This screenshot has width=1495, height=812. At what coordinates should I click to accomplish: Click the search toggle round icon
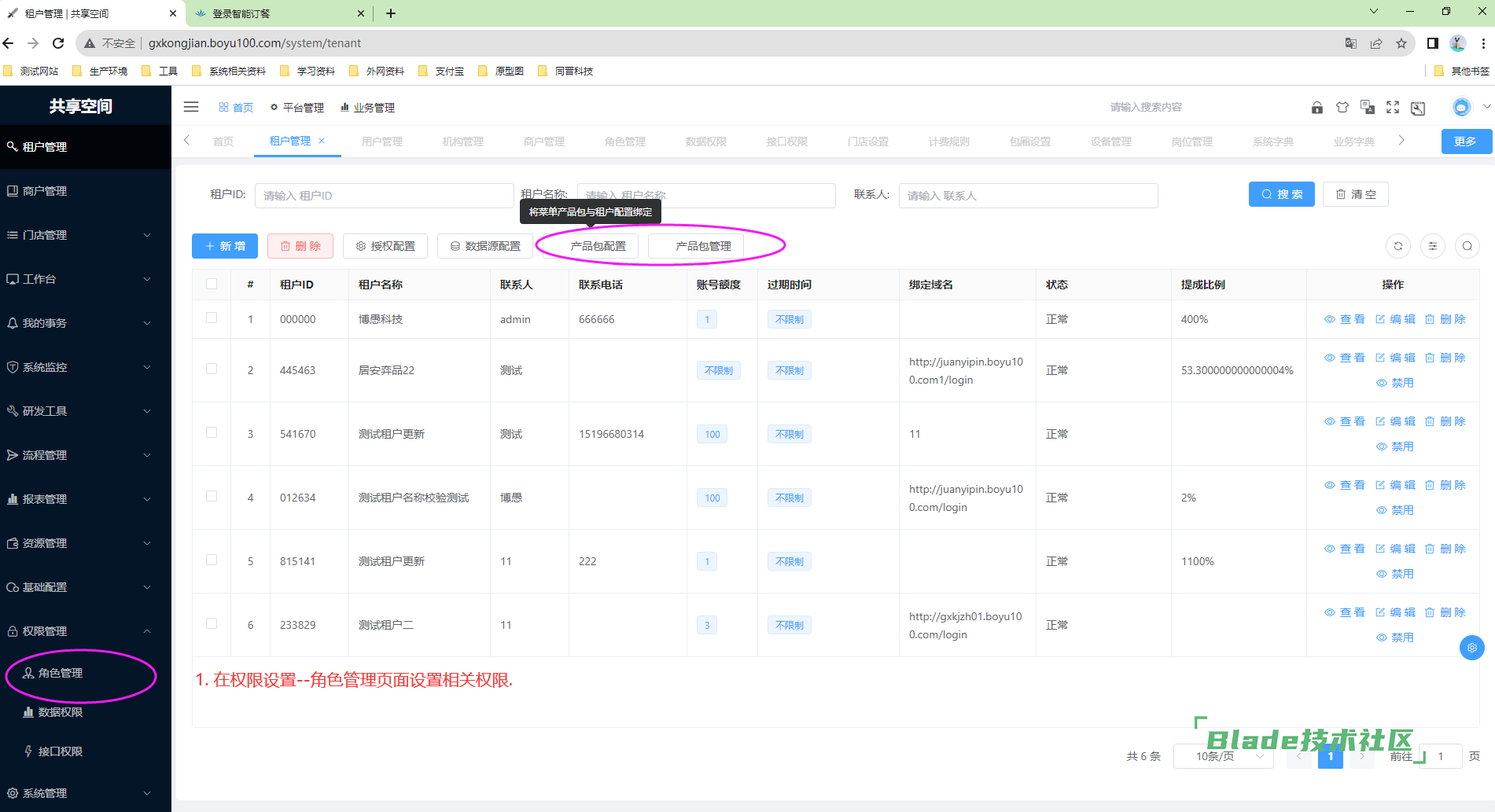(x=1467, y=246)
